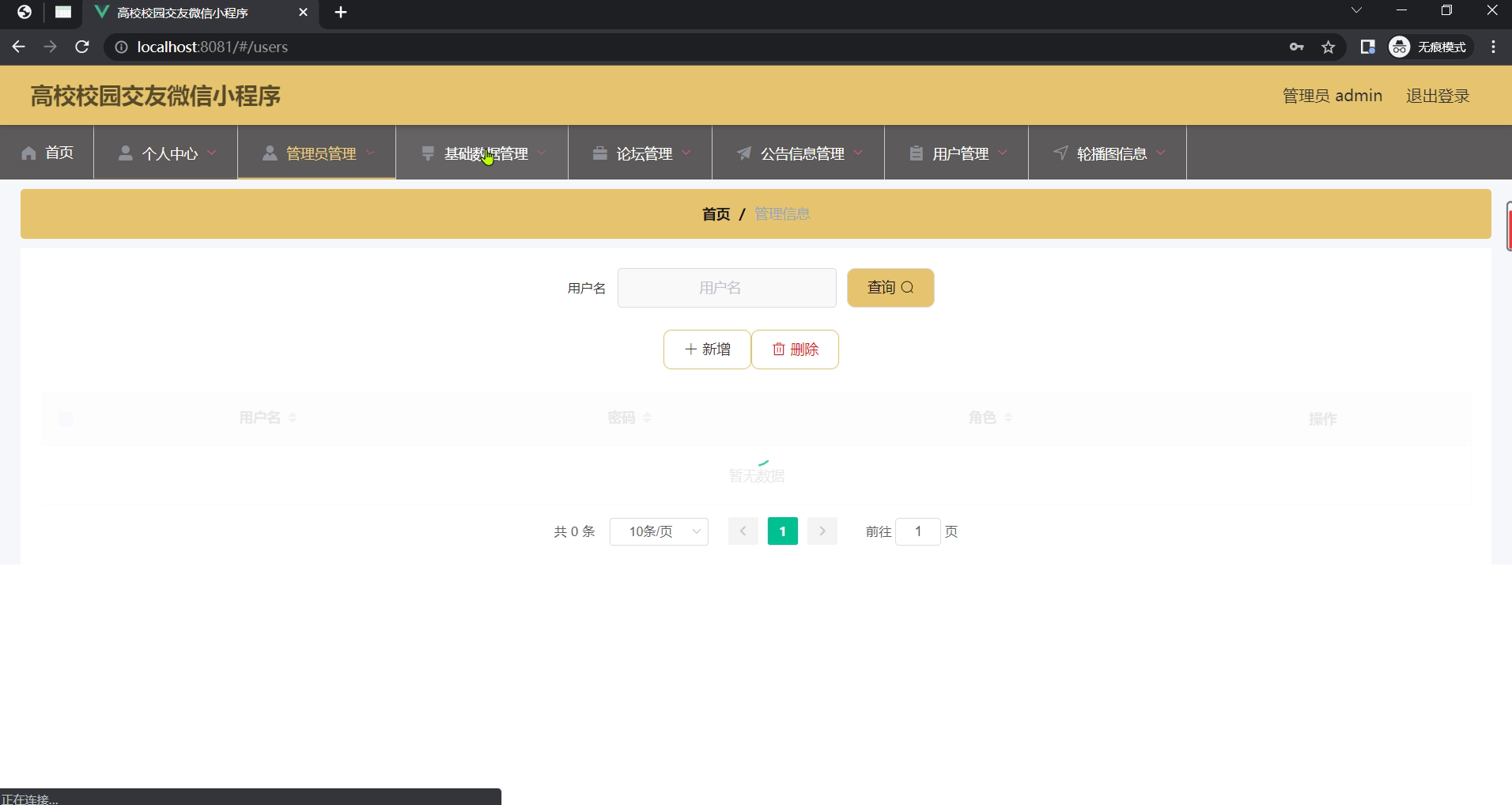This screenshot has height=805, width=1512.
Task: Expand the 公告信息管理 dropdown arrow
Action: 858,153
